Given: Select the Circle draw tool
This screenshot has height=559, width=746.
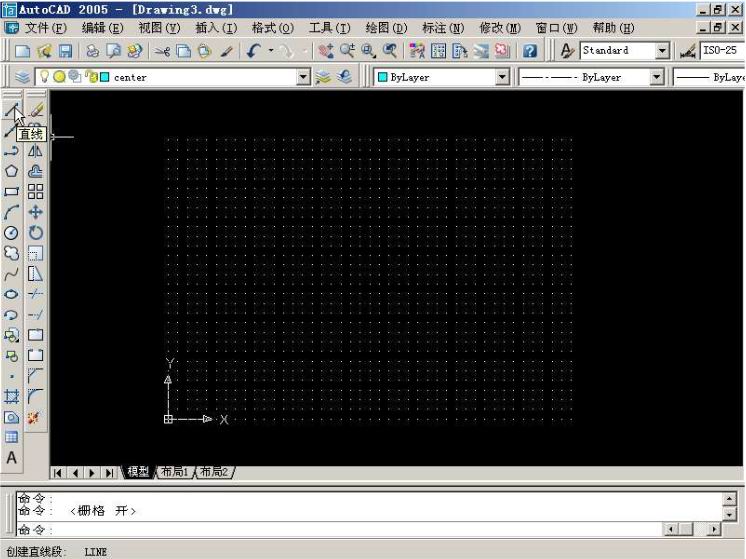Looking at the screenshot, I should pyautogui.click(x=11, y=233).
